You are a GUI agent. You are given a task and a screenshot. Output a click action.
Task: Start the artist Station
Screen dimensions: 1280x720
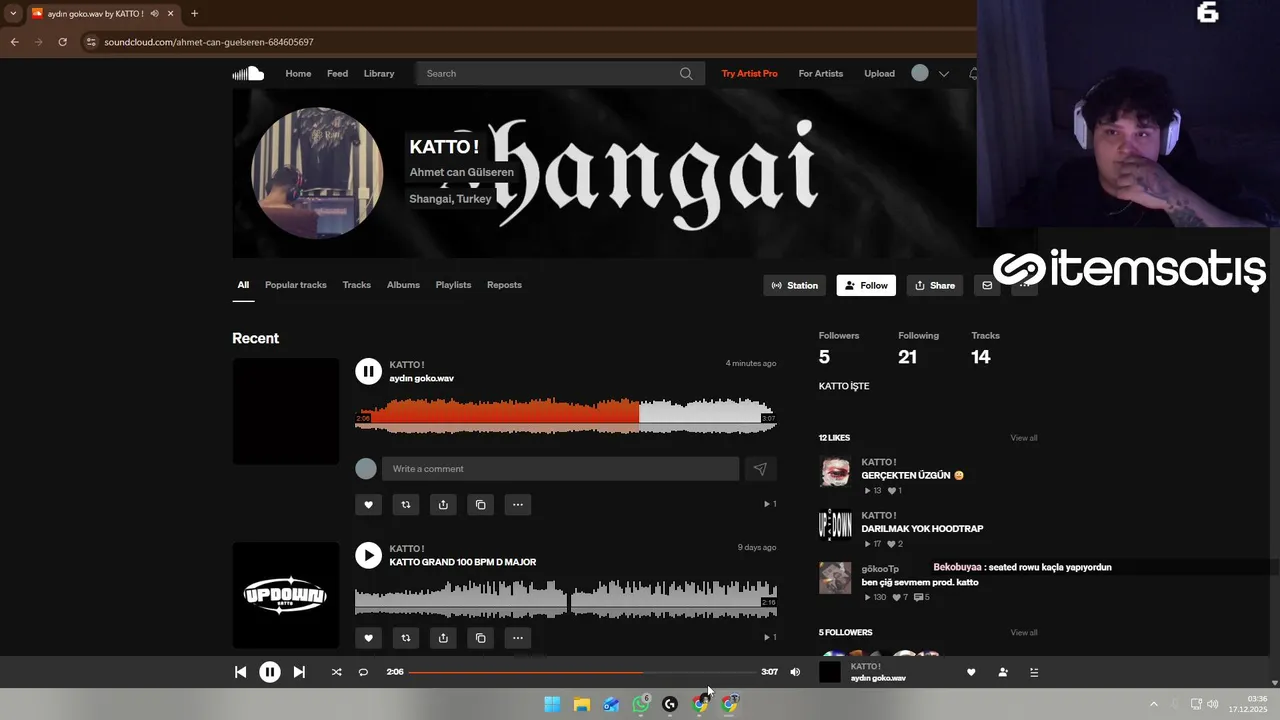click(795, 285)
